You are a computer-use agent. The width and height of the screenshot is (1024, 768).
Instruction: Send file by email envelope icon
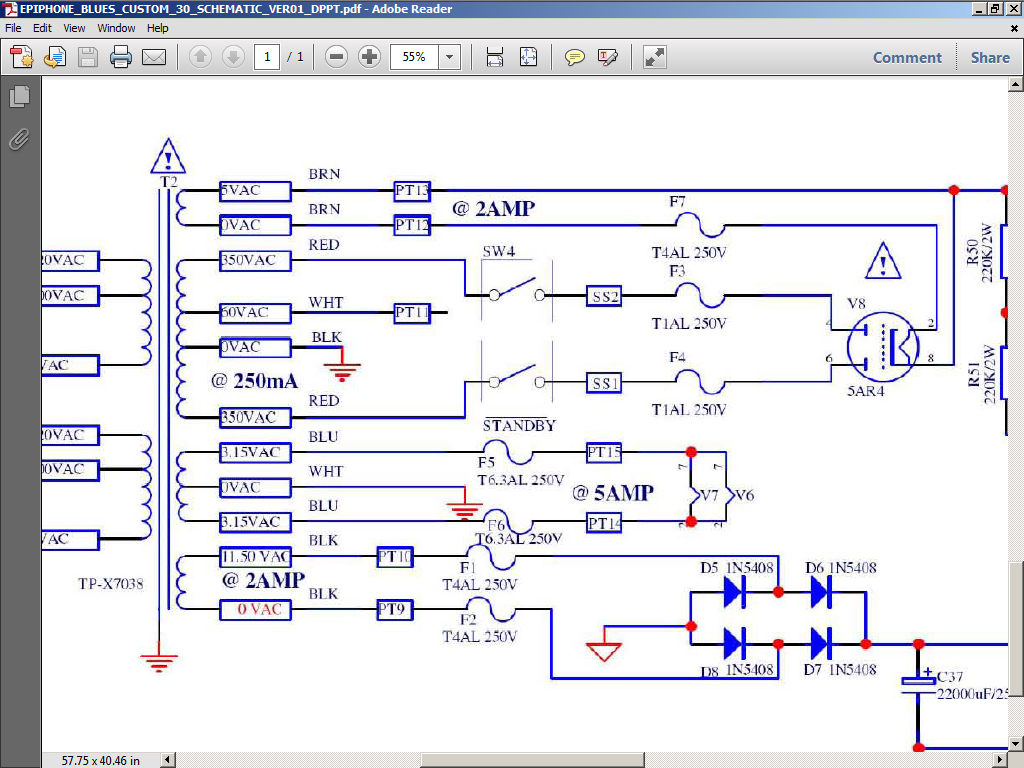tap(154, 57)
